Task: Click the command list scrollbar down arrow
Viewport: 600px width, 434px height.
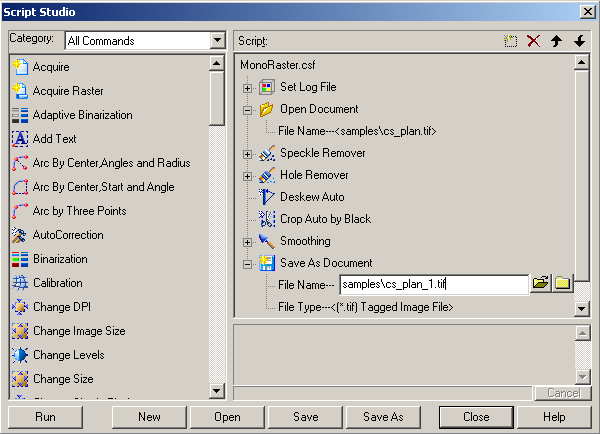Action: [x=217, y=391]
